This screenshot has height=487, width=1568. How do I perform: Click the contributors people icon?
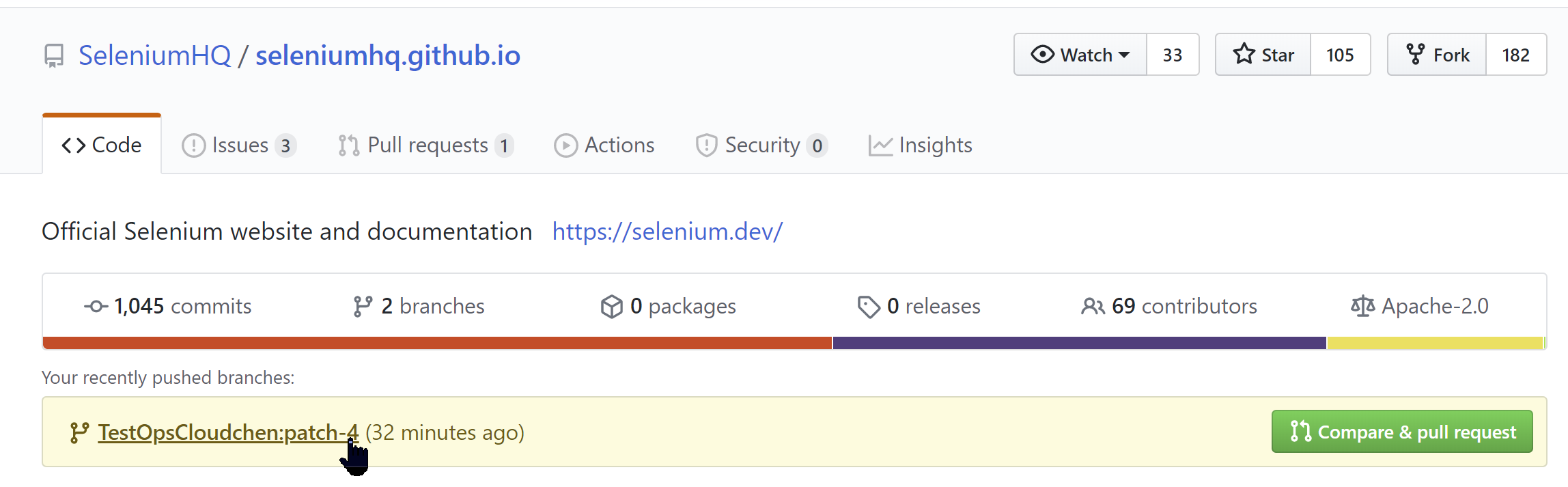(1092, 307)
